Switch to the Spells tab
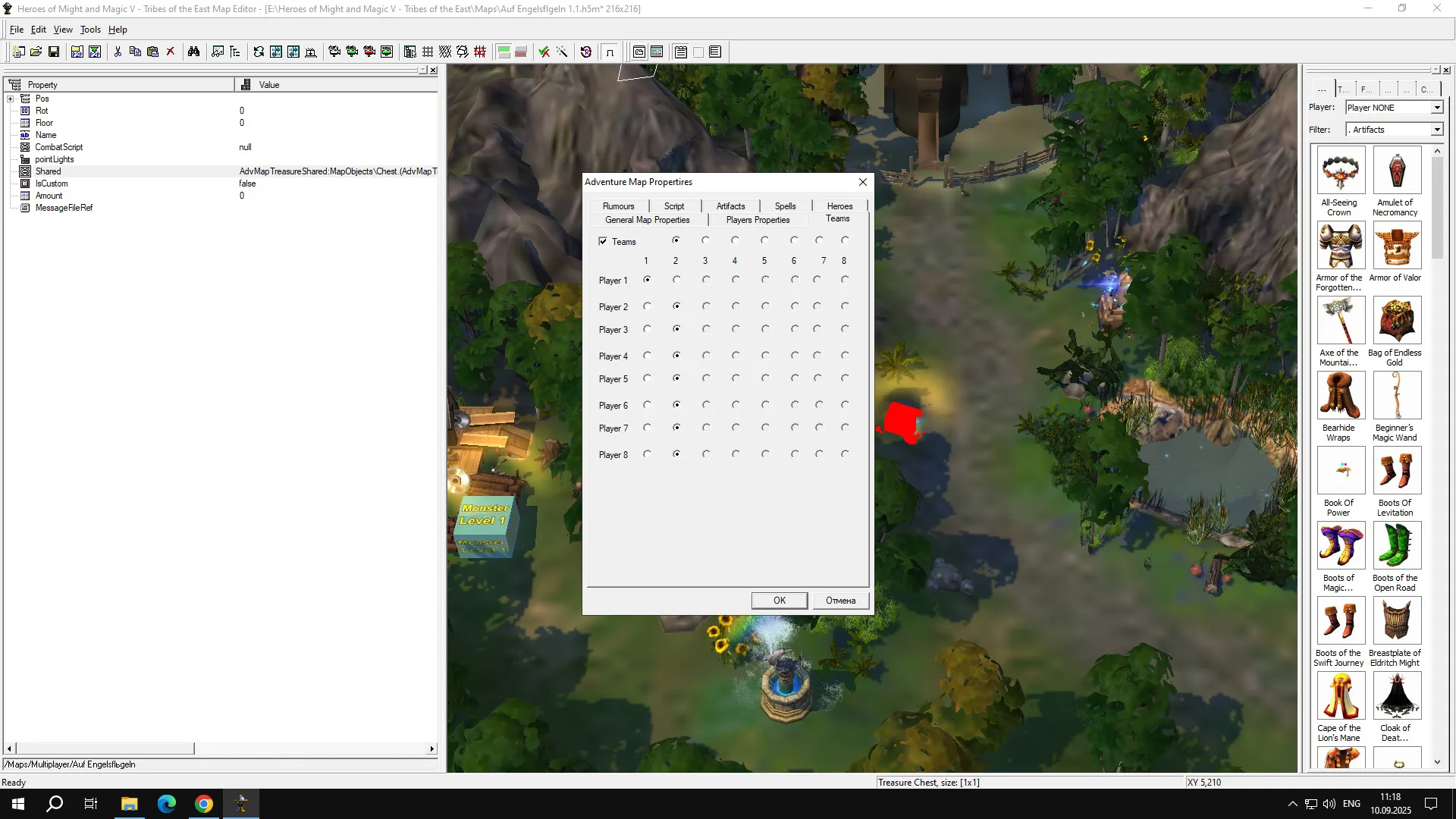This screenshot has height=819, width=1456. (786, 206)
